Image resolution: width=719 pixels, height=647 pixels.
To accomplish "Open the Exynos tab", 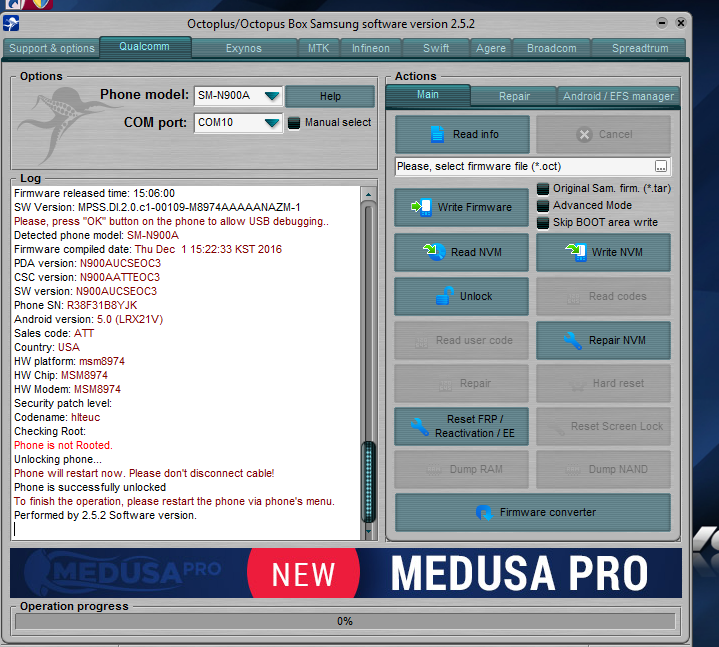I will point(244,48).
